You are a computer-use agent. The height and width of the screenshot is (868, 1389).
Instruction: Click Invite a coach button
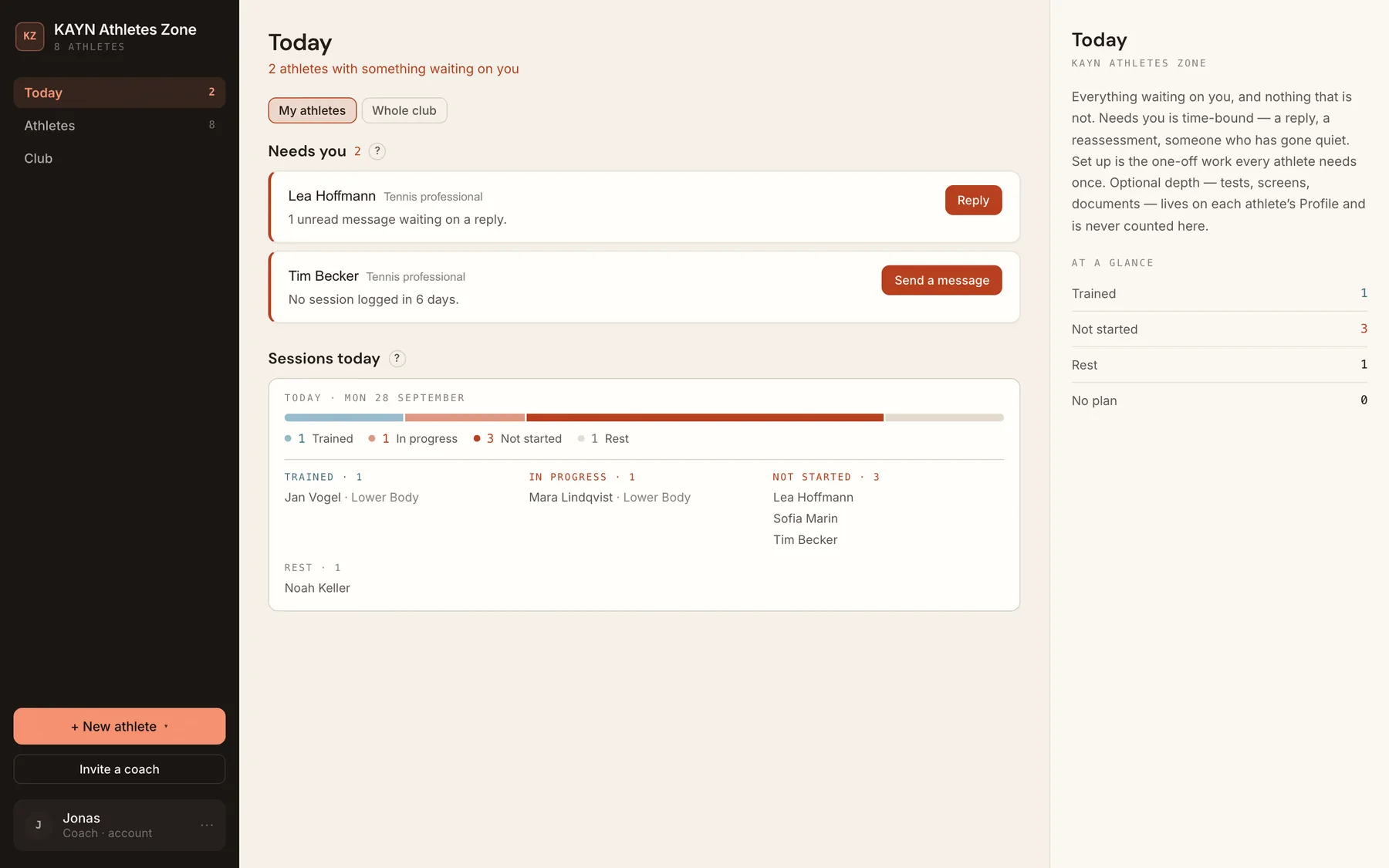[x=120, y=769]
